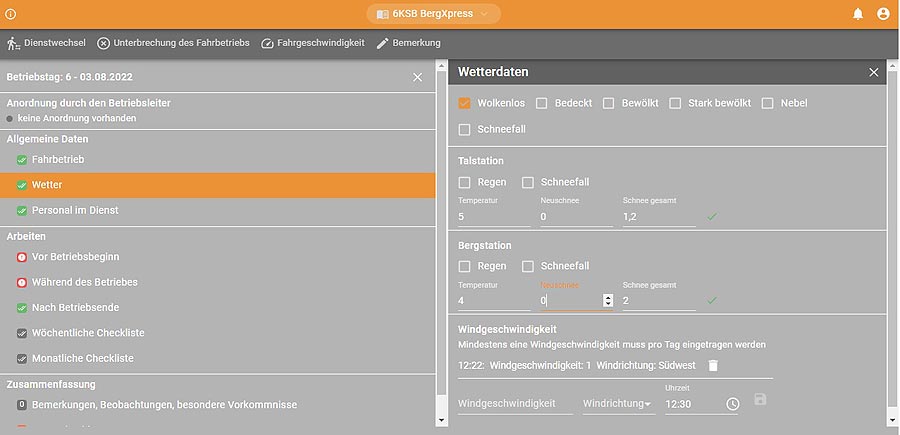The height and width of the screenshot is (435, 900).
Task: Open the Windrichtung dropdown
Action: [x=617, y=403]
